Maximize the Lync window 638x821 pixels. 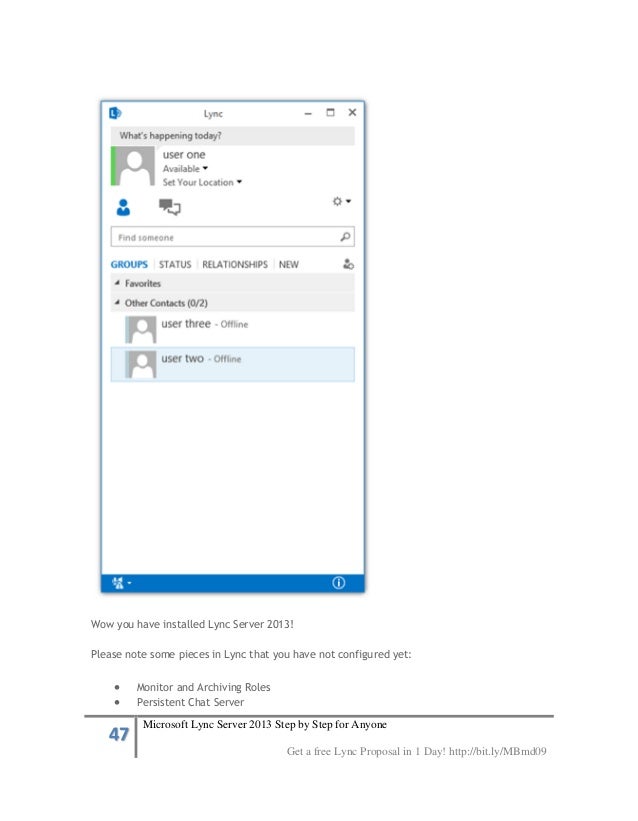pyautogui.click(x=330, y=113)
